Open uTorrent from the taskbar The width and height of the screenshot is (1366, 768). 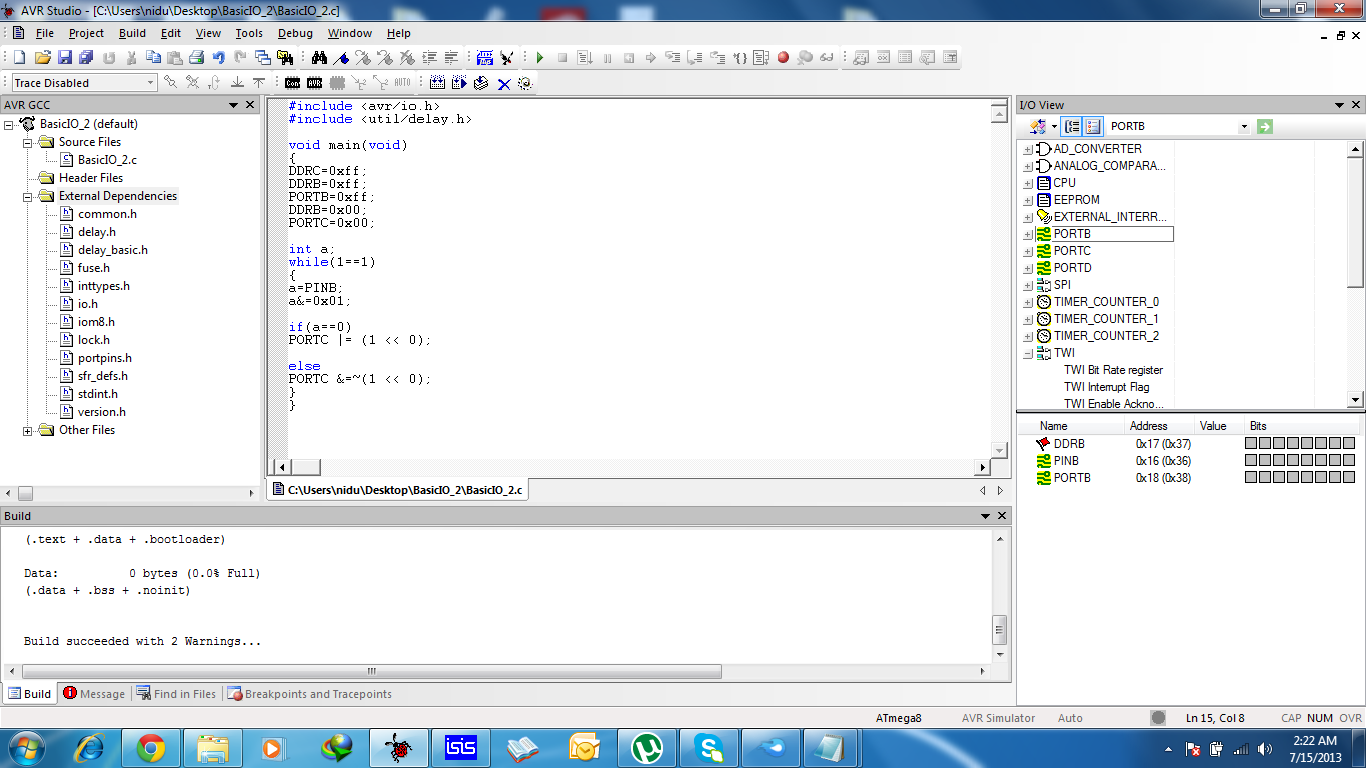pos(647,747)
